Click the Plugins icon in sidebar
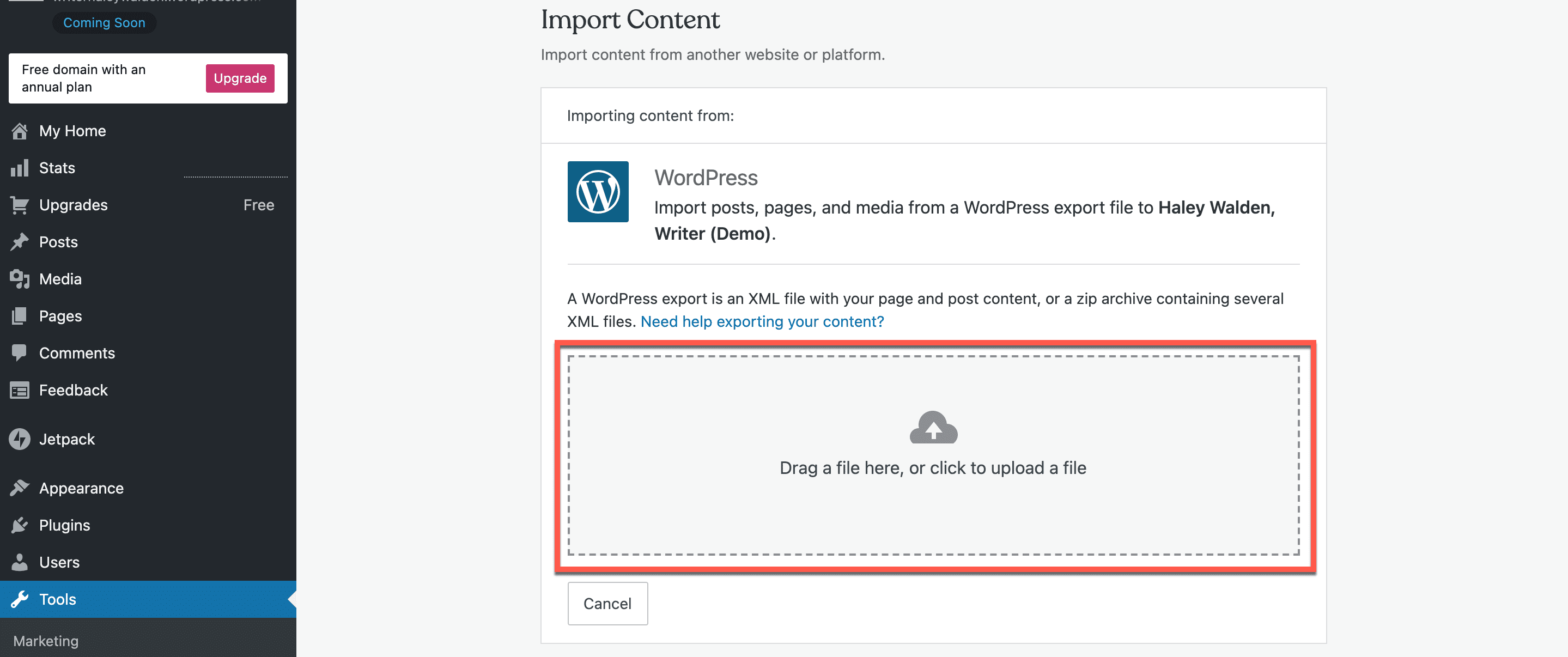 [x=20, y=524]
